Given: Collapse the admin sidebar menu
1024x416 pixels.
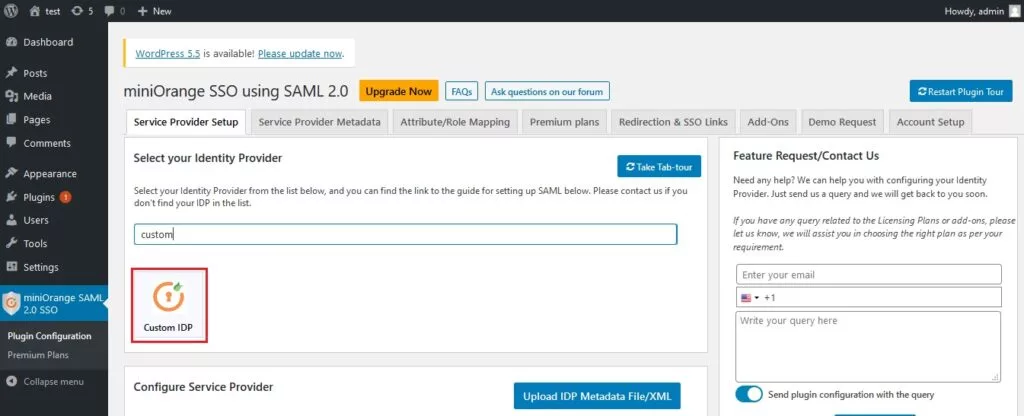Looking at the screenshot, I should (x=54, y=381).
